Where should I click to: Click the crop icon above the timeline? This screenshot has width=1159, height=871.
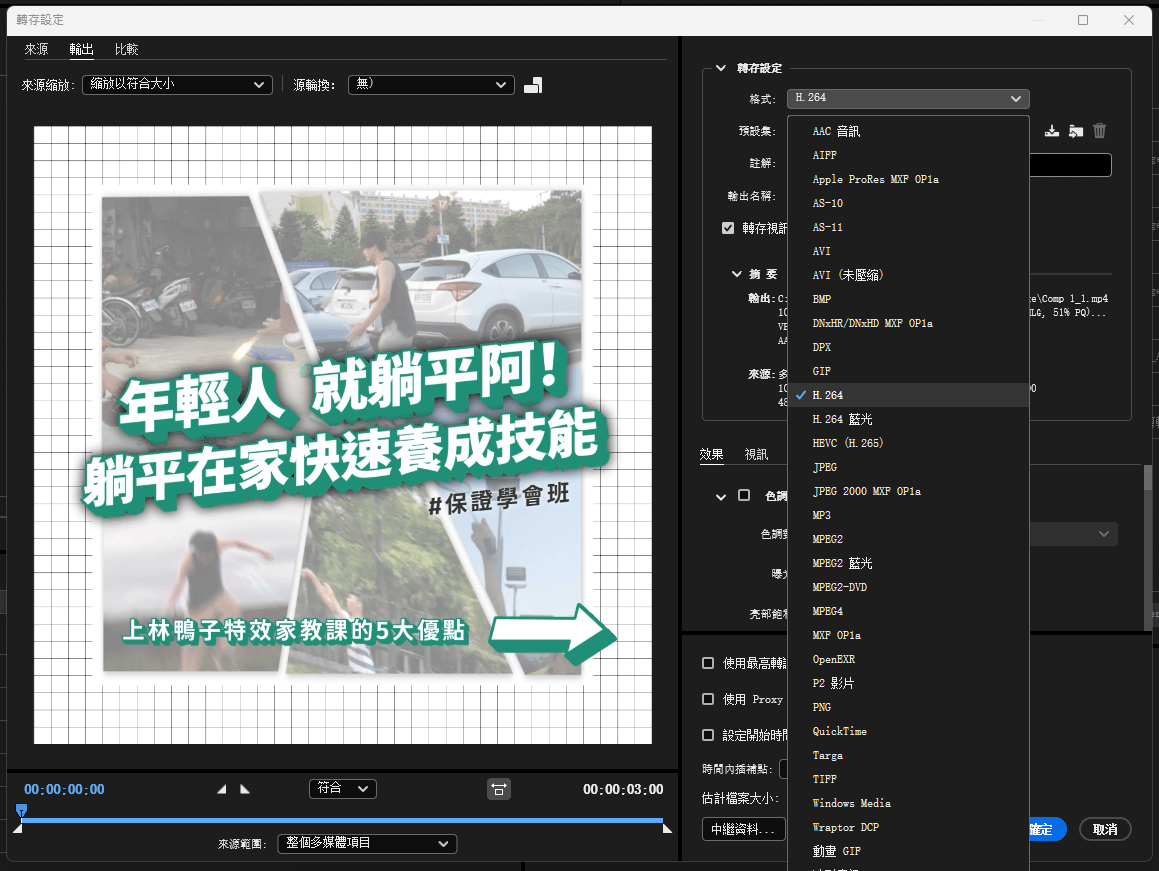click(499, 789)
